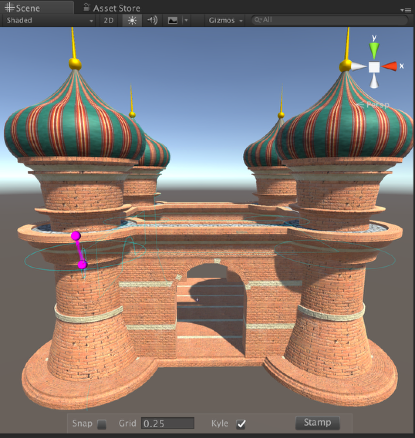This screenshot has height=438, width=415.
Task: Toggle scene lighting sun icon
Action: click(132, 20)
